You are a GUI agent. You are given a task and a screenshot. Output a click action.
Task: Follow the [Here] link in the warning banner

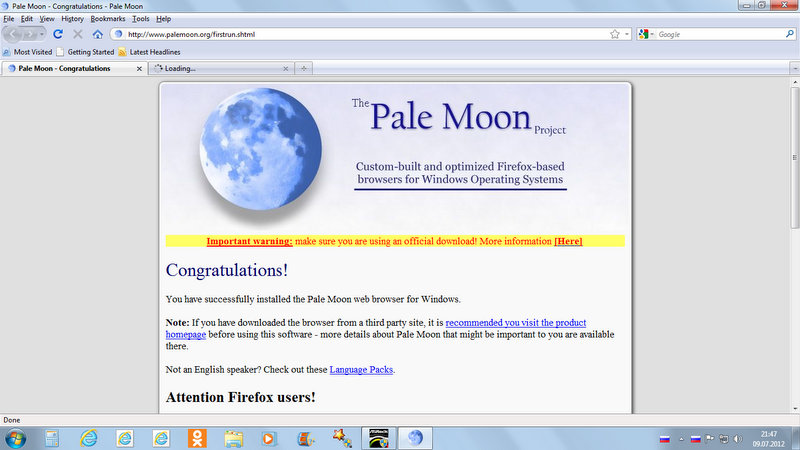click(x=568, y=241)
